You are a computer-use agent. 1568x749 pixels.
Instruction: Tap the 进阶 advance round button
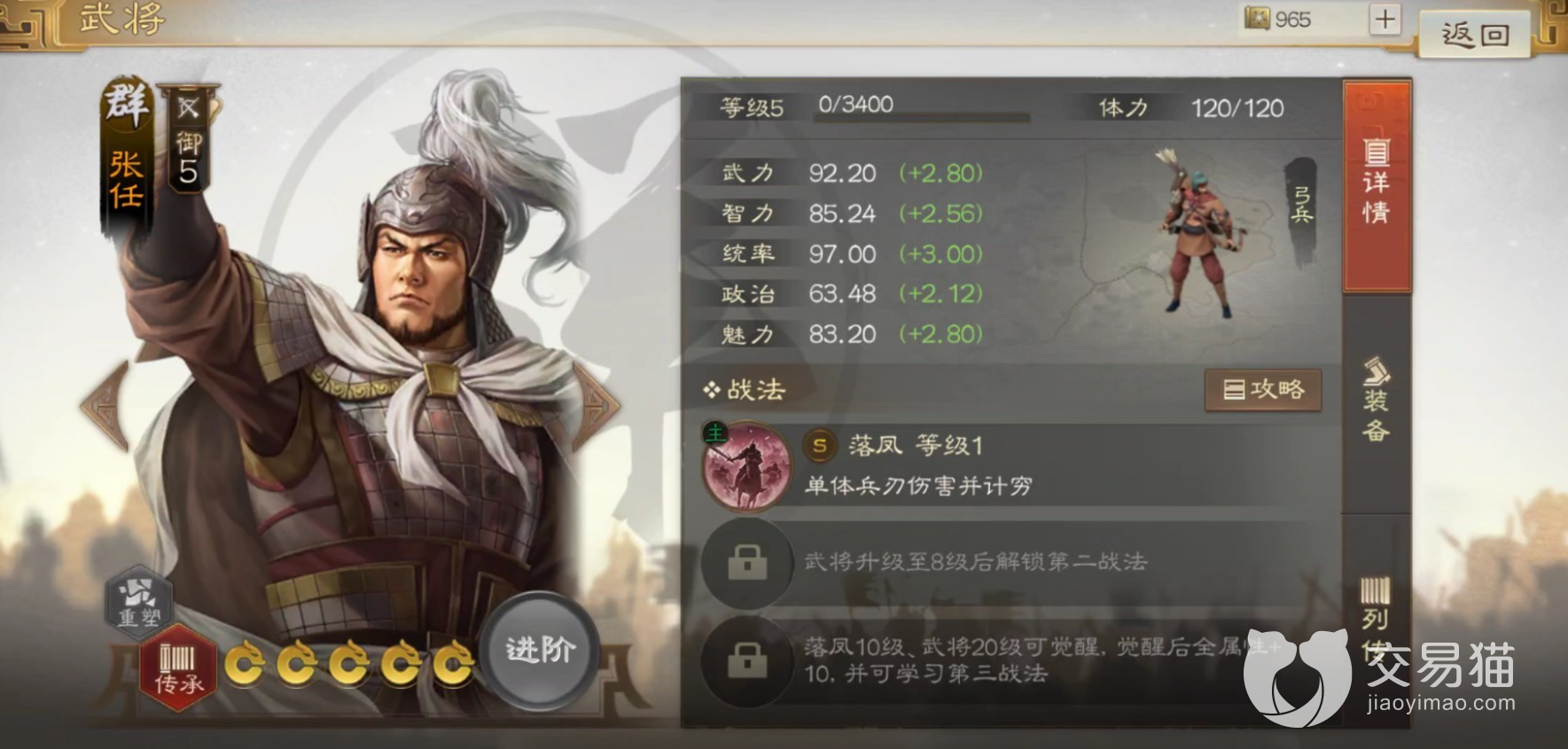pyautogui.click(x=540, y=651)
